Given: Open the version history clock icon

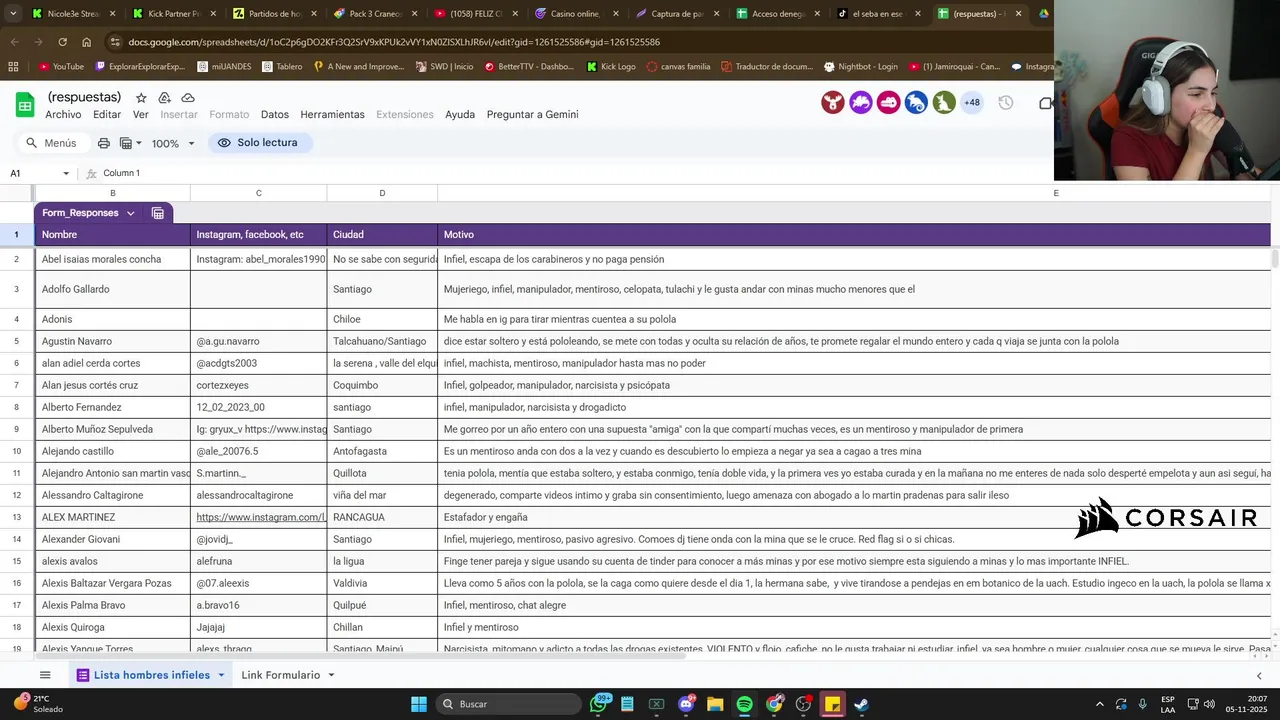Looking at the screenshot, I should click(x=1006, y=103).
